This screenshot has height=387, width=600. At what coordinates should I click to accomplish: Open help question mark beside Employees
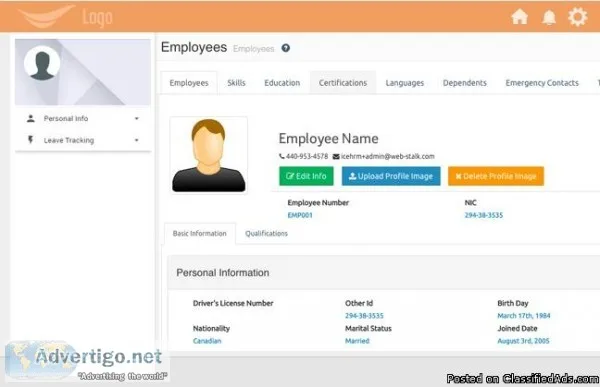[x=285, y=48]
